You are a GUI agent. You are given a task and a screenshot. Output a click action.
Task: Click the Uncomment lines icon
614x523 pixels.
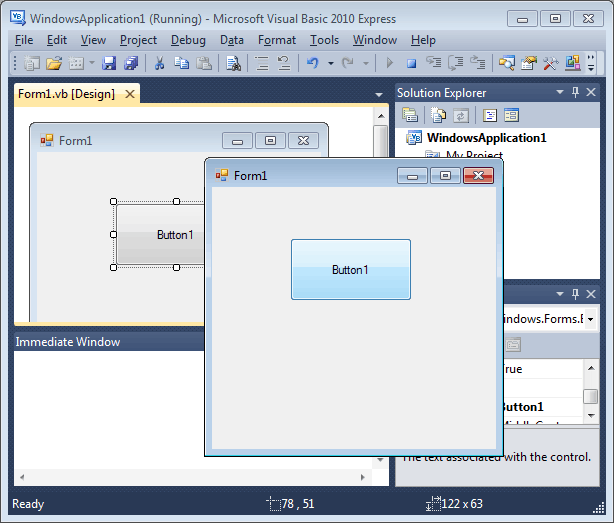284,63
